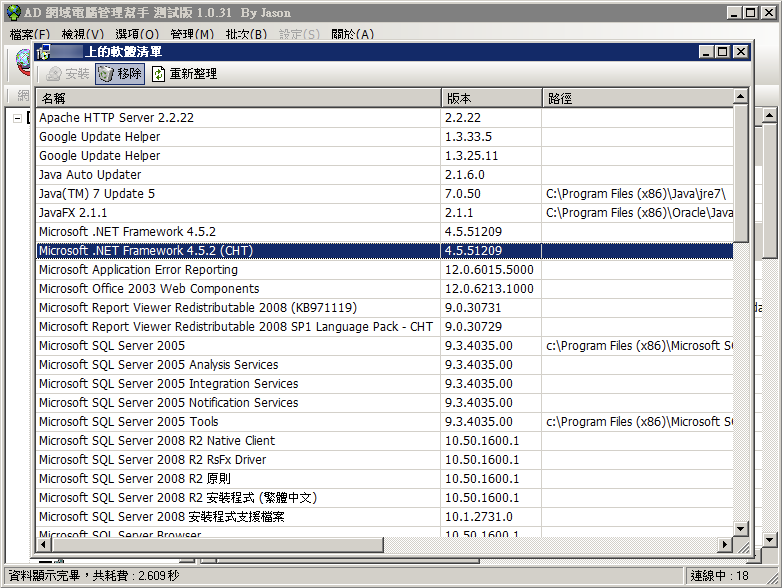Click the vertical scrollbar thumb in list
Viewport: 782px width, 588px height.
pyautogui.click(x=740, y=173)
